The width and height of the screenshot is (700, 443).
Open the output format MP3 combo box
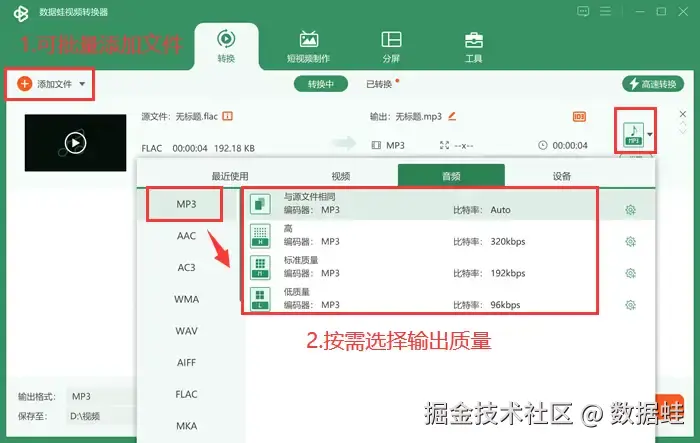[x=101, y=396]
